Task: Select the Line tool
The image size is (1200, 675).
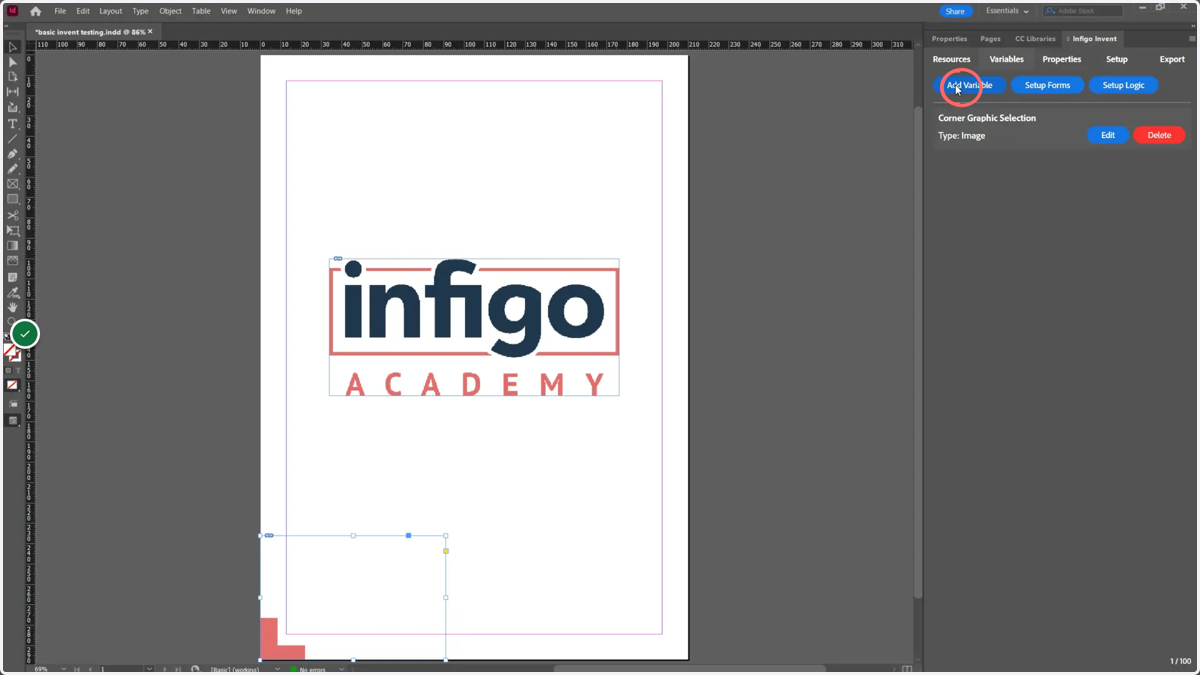Action: pyautogui.click(x=13, y=139)
